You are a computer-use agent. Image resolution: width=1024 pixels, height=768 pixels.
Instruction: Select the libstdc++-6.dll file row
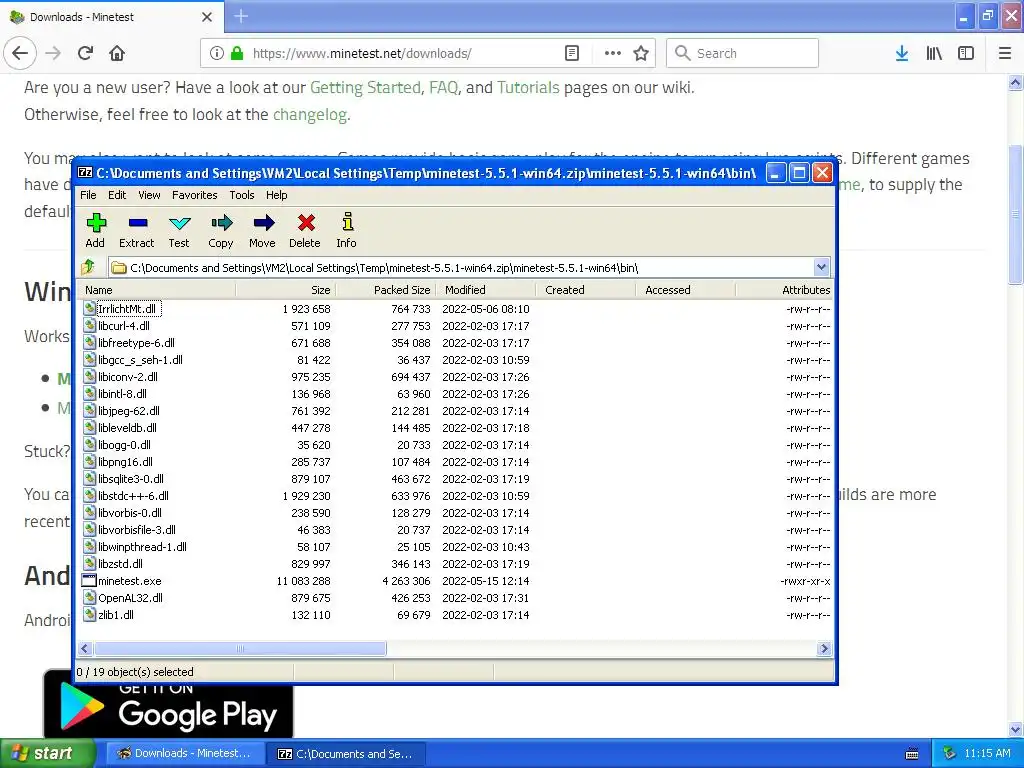pyautogui.click(x=455, y=496)
